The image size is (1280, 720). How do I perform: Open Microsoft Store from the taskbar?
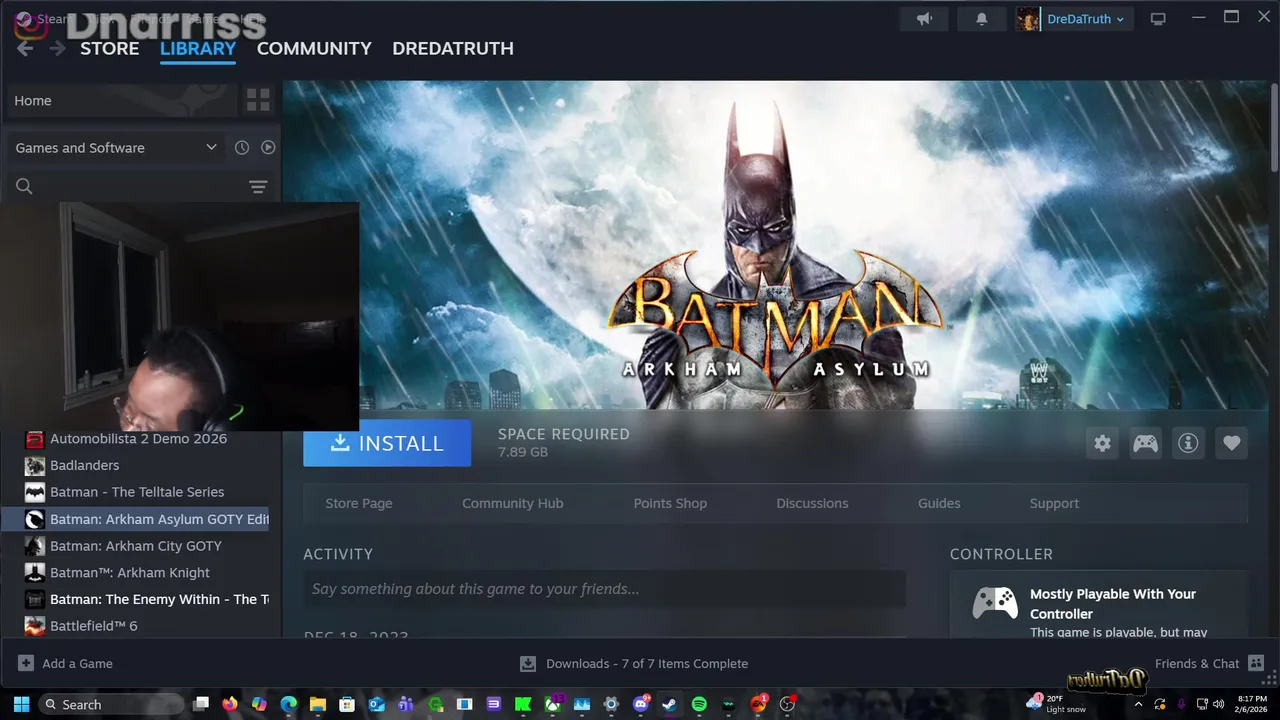click(347, 704)
